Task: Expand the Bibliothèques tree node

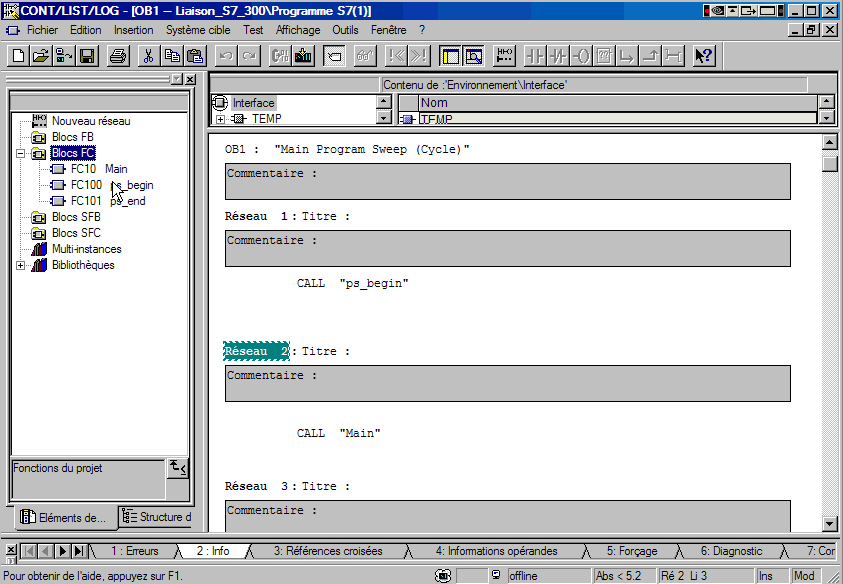Action: pyautogui.click(x=20, y=265)
